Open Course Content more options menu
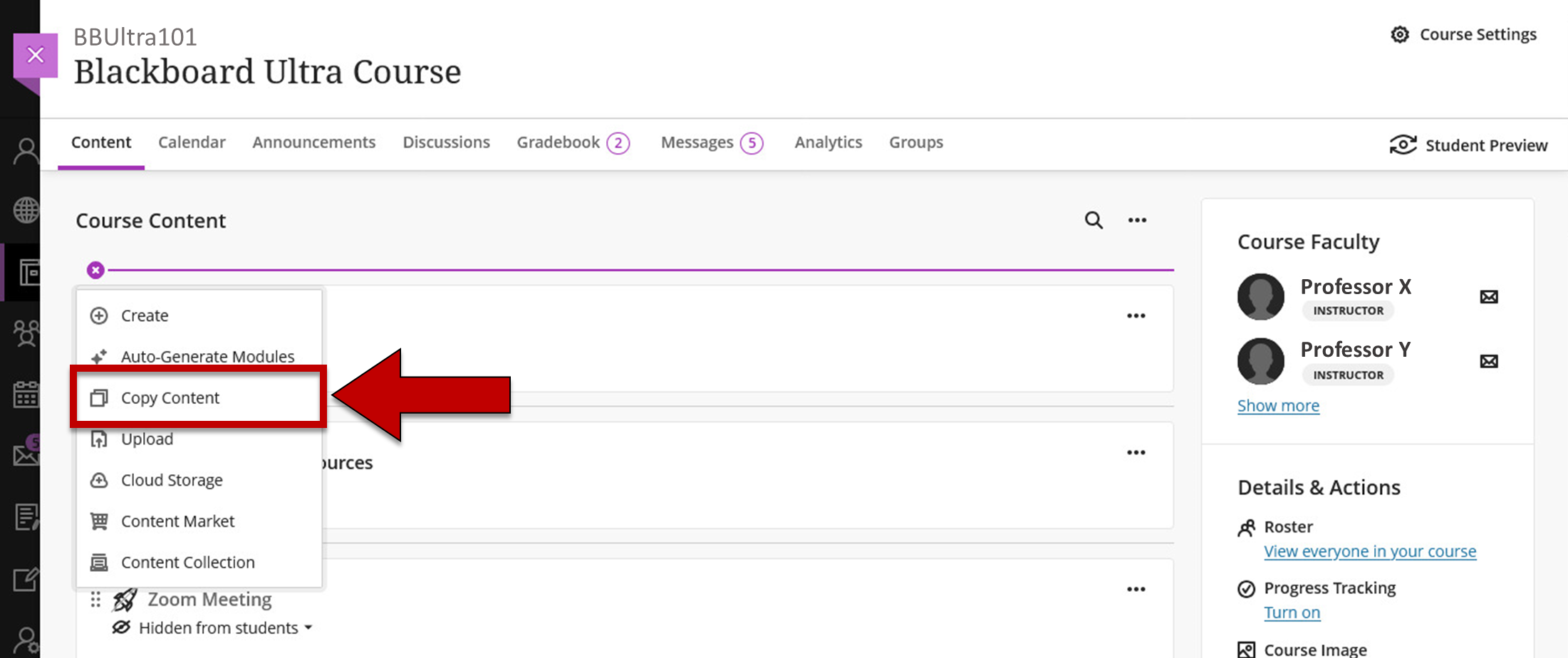This screenshot has width=1568, height=658. (1137, 220)
